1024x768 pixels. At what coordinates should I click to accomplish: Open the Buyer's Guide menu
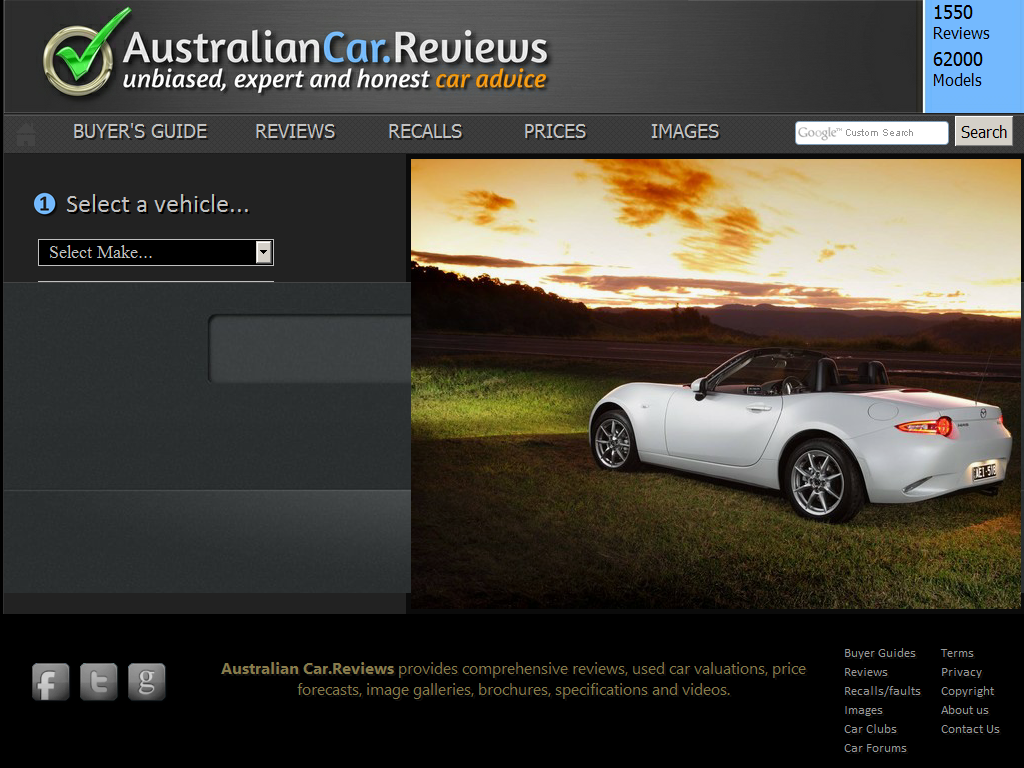click(140, 132)
